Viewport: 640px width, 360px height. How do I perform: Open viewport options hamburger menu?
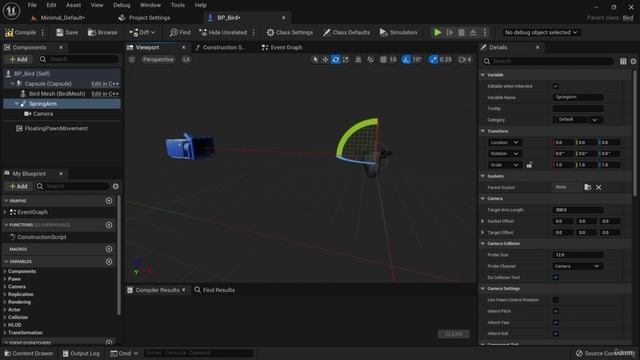(132, 60)
